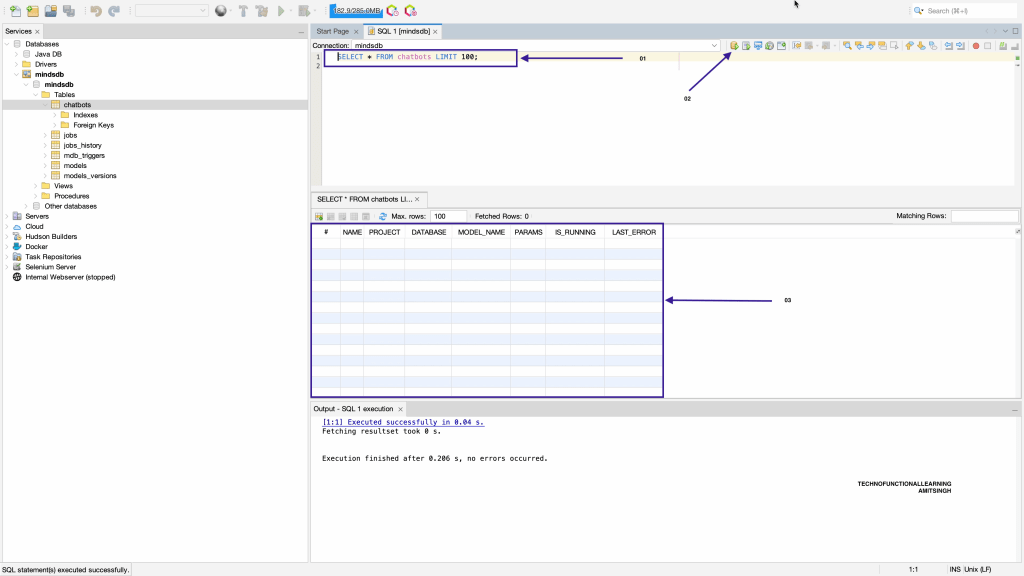The height and width of the screenshot is (576, 1024).
Task: Switch to the Start Page tab
Action: (x=332, y=32)
